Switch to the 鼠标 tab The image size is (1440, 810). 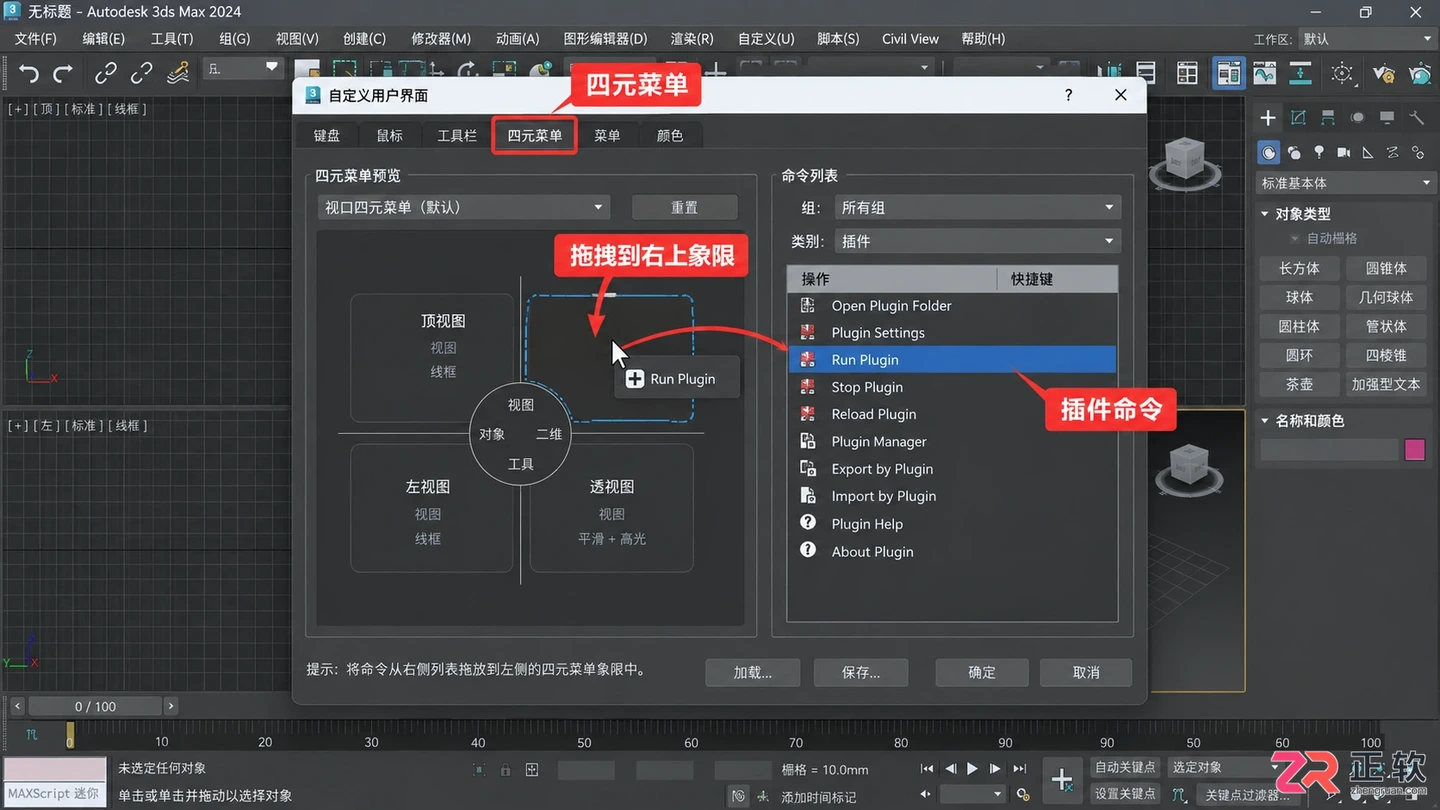390,135
